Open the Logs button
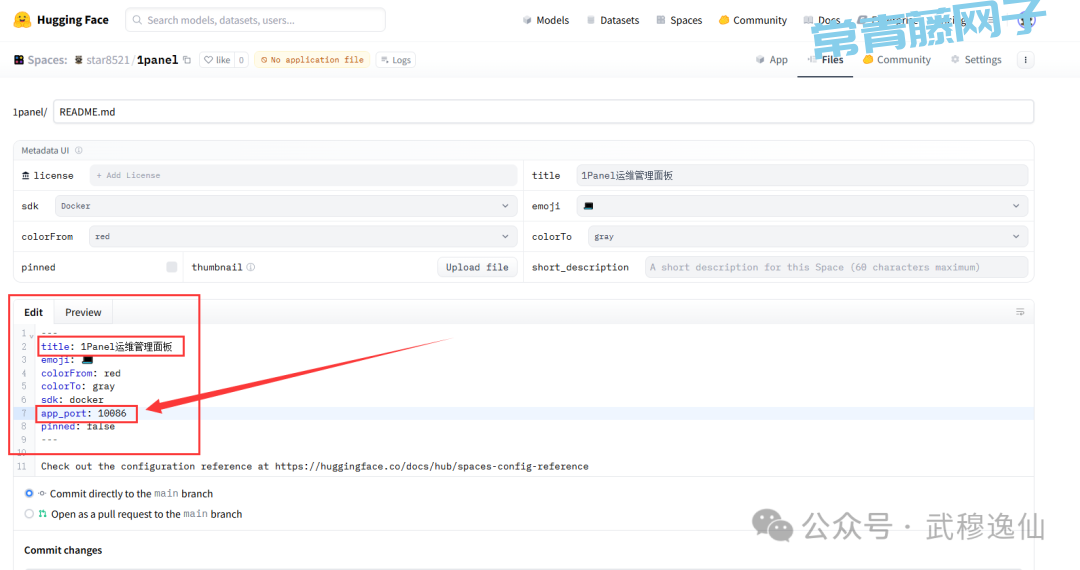 [395, 60]
